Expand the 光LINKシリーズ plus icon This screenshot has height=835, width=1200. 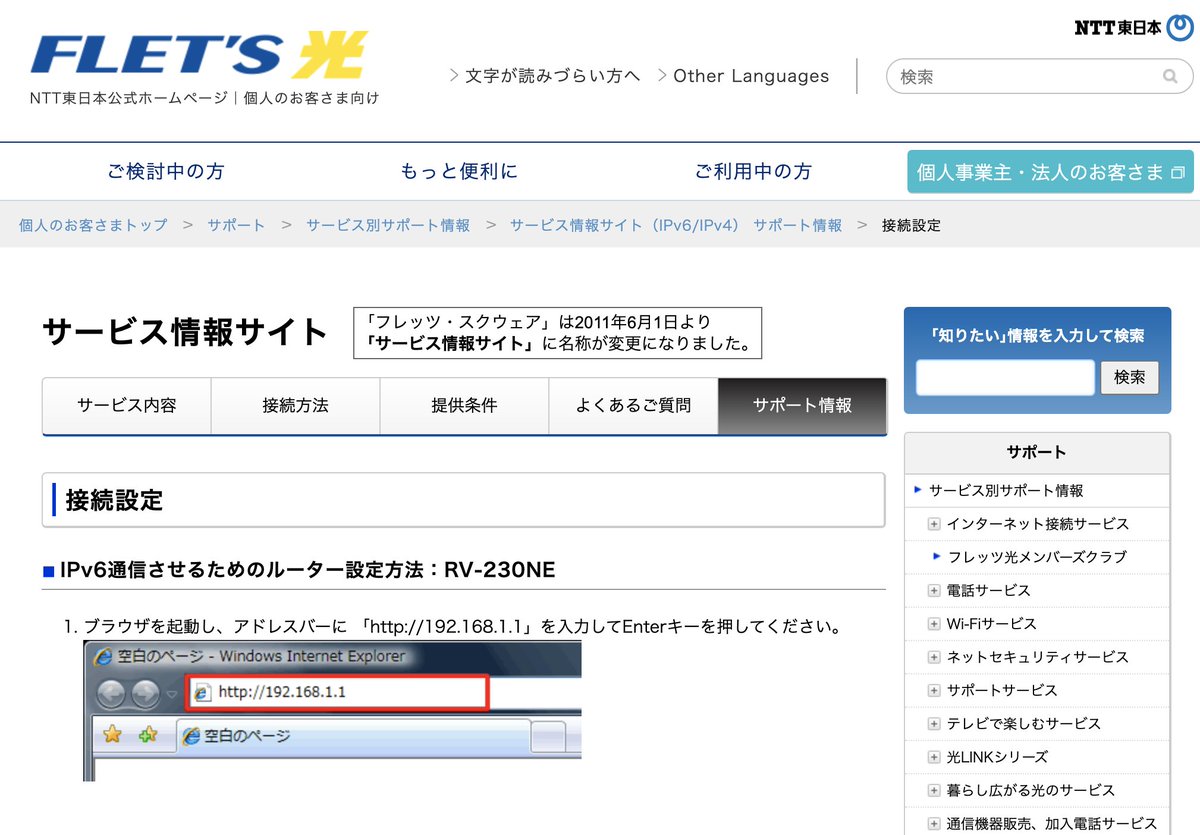tap(934, 757)
